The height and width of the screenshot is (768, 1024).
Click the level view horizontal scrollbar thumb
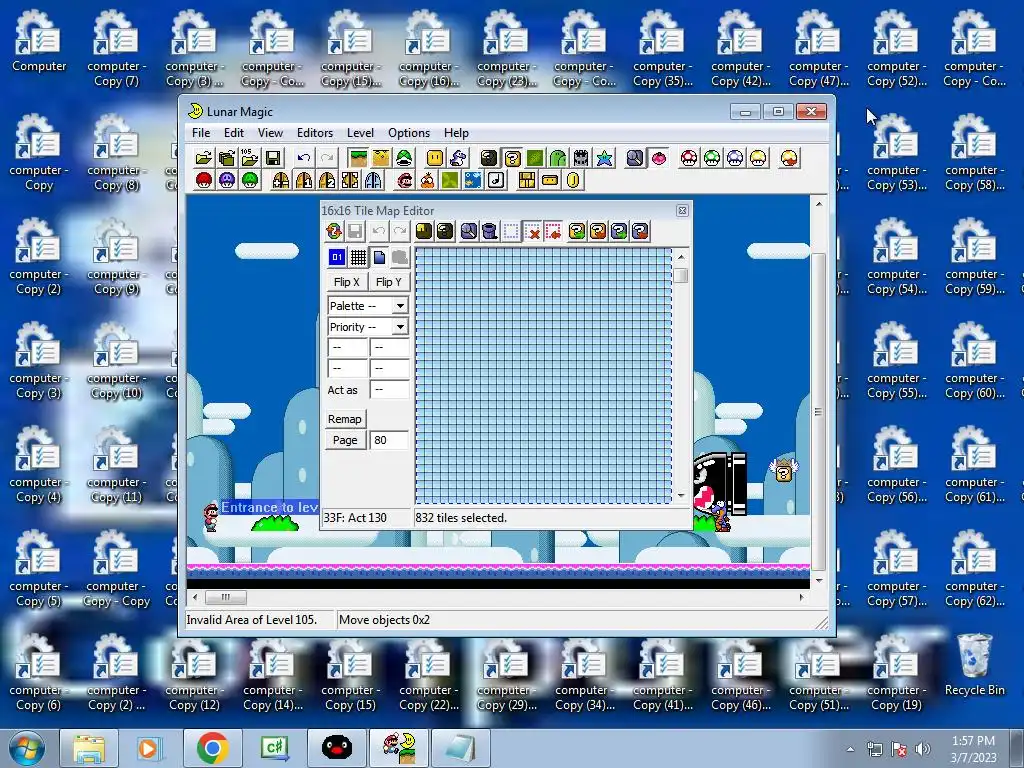click(226, 597)
